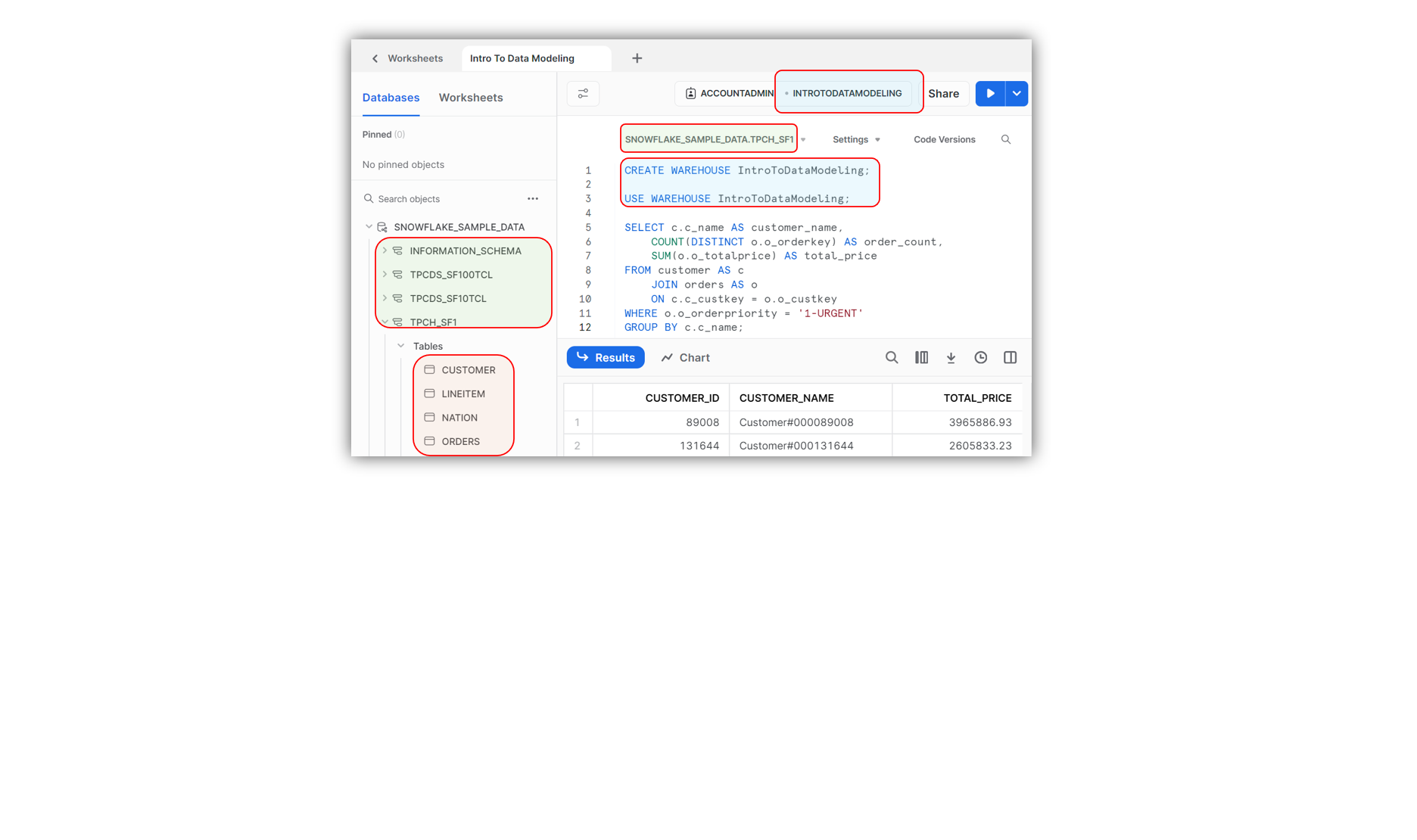Select the CUSTOMER table
1417x840 pixels.
[468, 370]
